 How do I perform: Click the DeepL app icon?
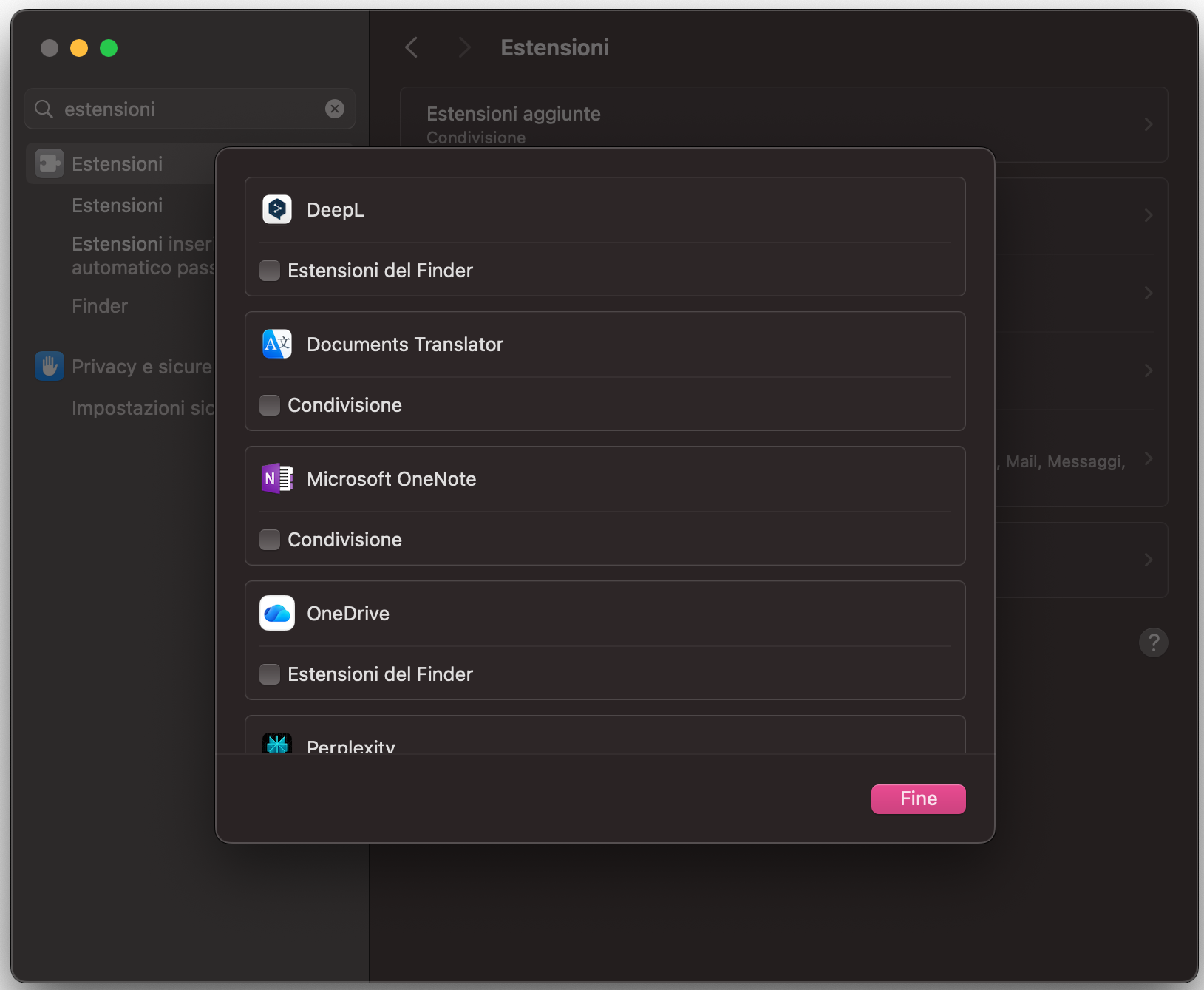pos(276,209)
